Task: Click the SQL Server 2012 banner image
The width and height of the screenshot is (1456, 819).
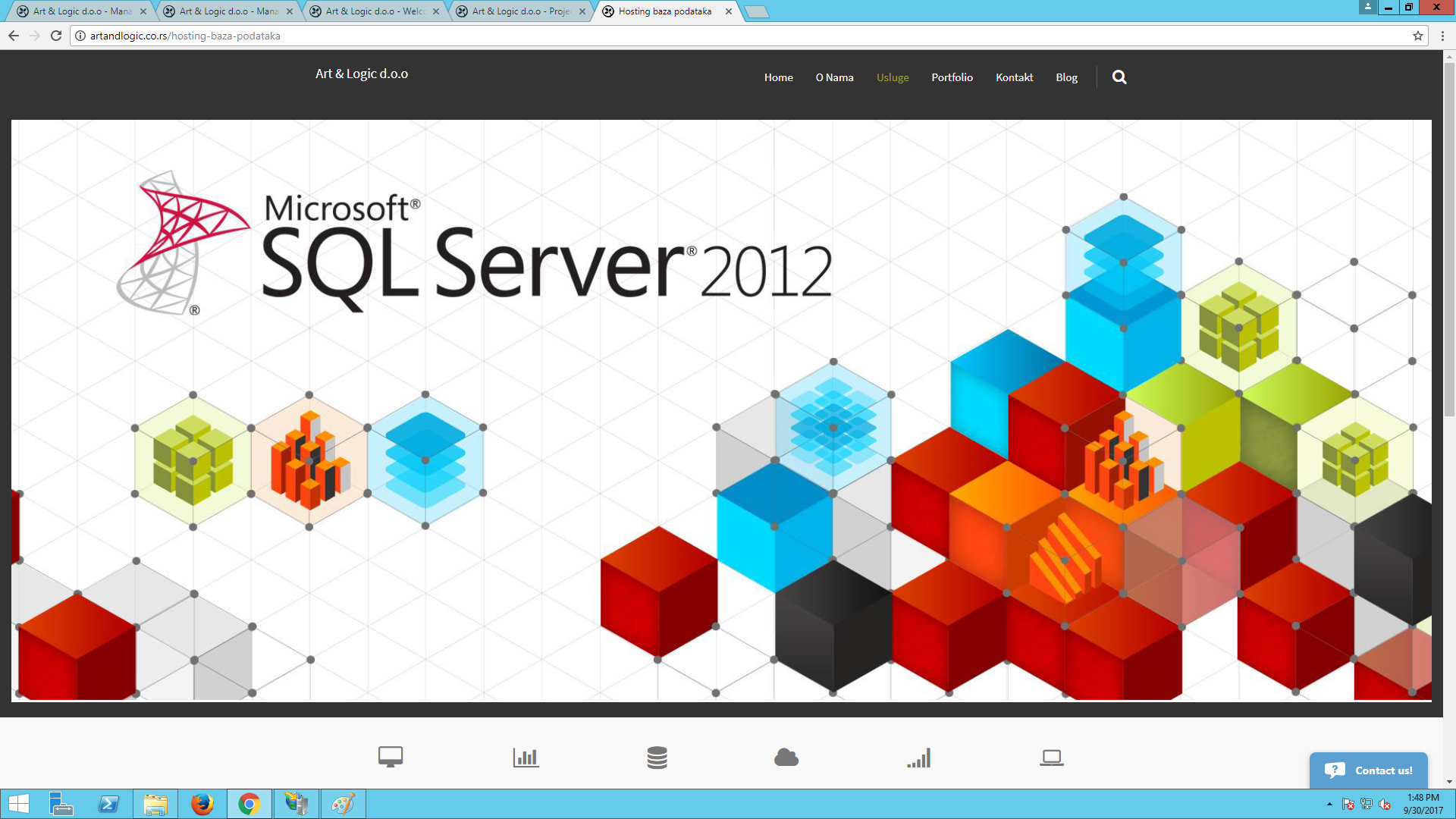Action: 721,410
